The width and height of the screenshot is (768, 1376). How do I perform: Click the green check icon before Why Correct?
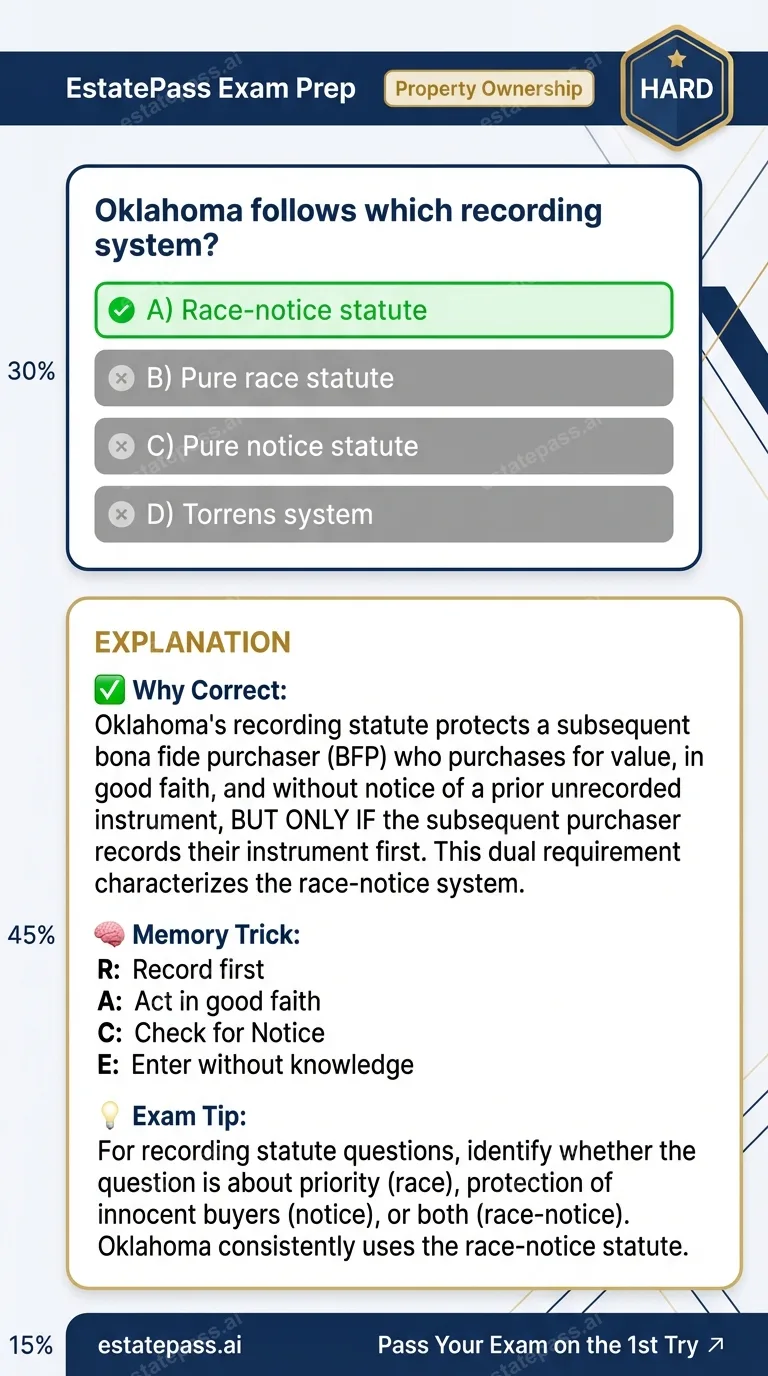[x=109, y=689]
